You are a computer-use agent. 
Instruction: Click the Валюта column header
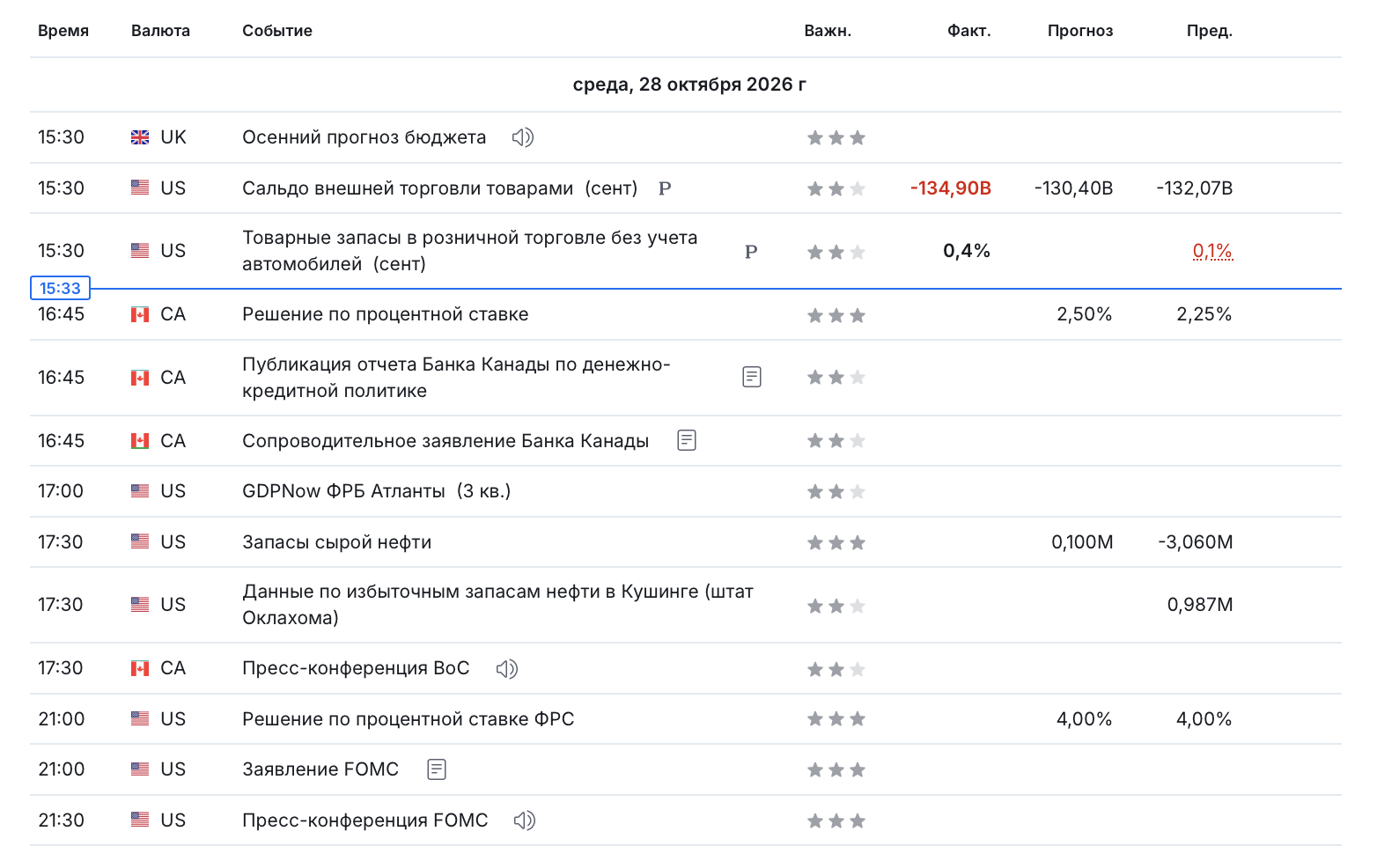160,31
